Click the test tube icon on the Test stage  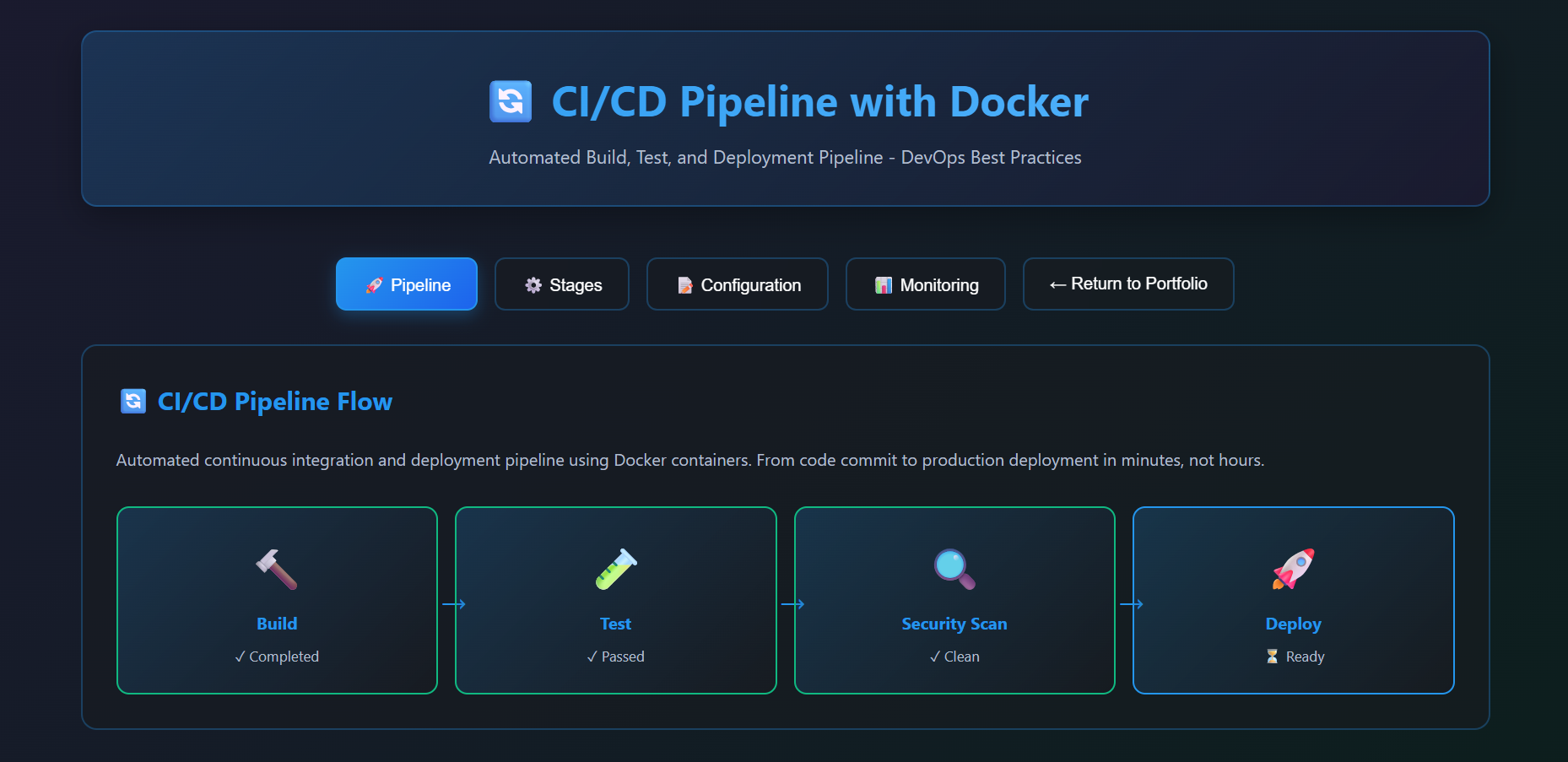(x=615, y=570)
